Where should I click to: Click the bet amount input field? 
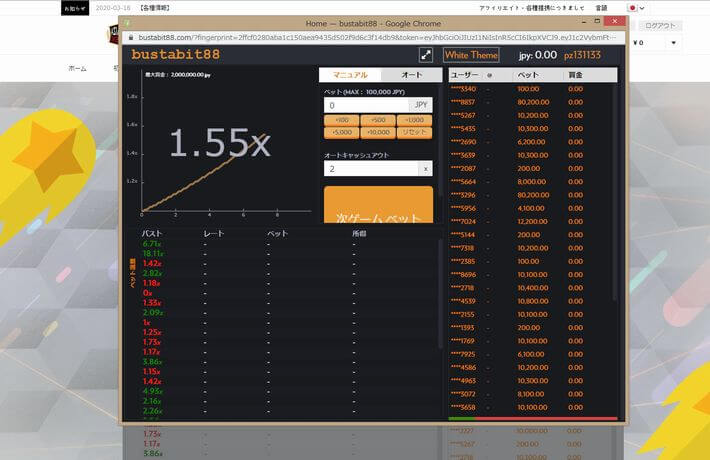(366, 104)
